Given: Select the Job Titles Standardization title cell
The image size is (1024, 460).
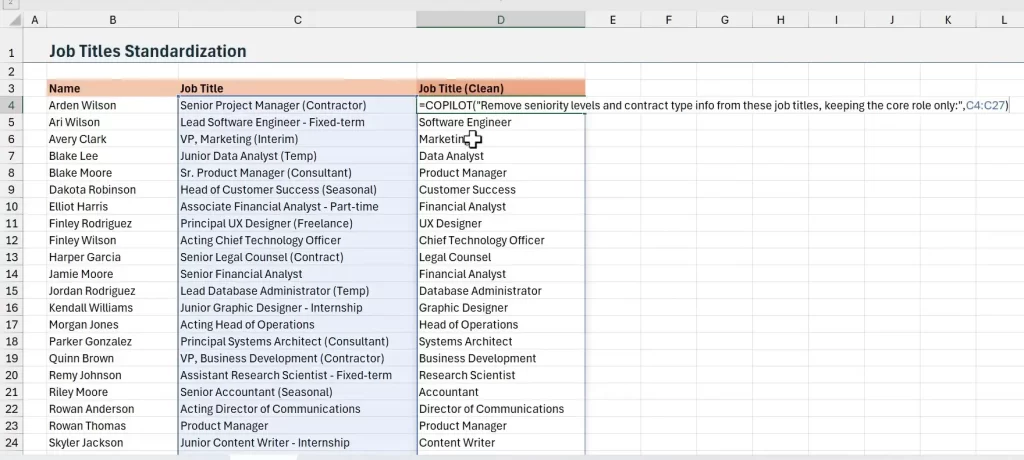Looking at the screenshot, I should [147, 52].
